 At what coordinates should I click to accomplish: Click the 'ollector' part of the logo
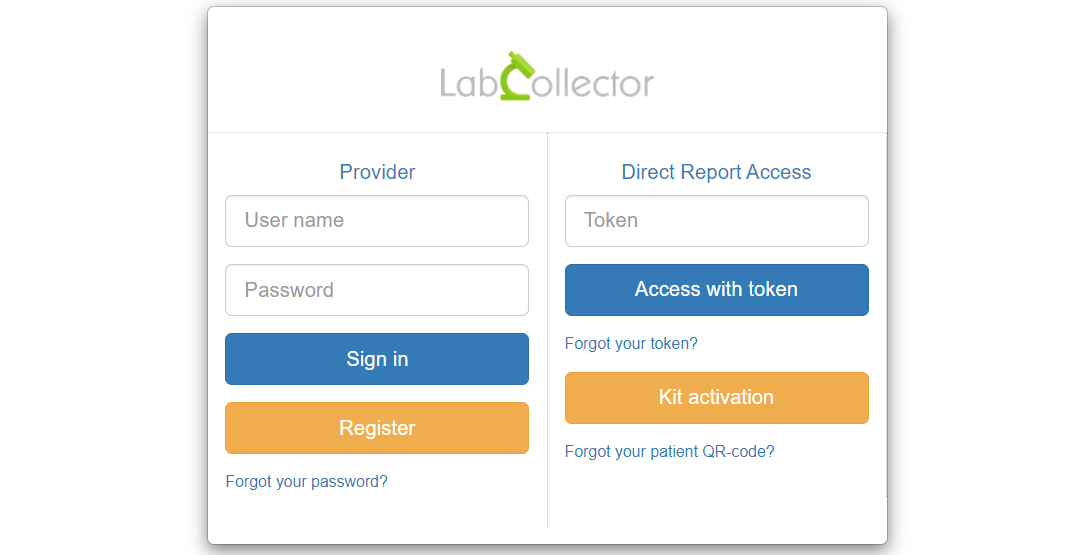[593, 83]
